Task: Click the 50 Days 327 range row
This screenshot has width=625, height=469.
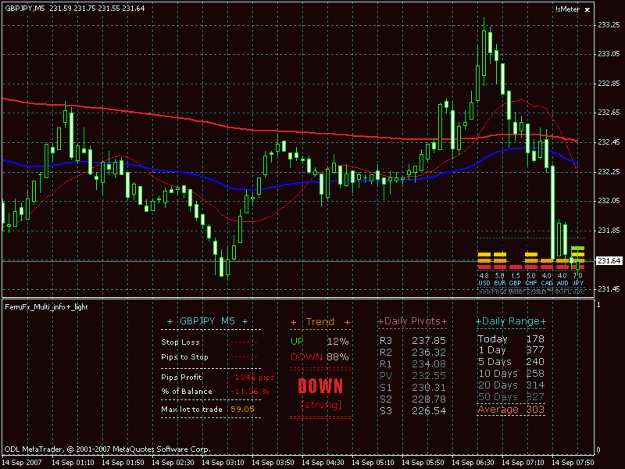Action: click(511, 397)
